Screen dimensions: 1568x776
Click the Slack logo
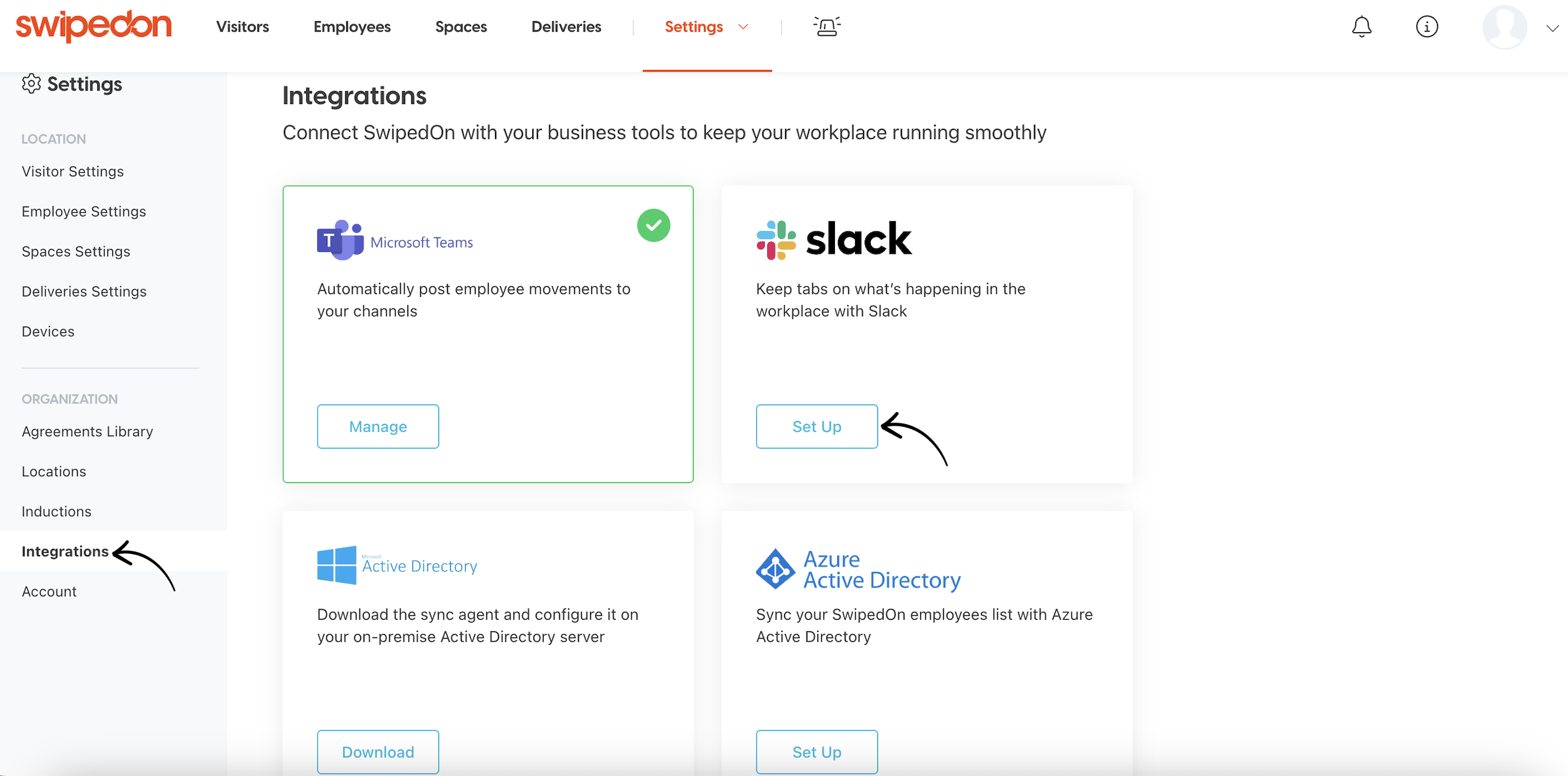[x=833, y=239]
